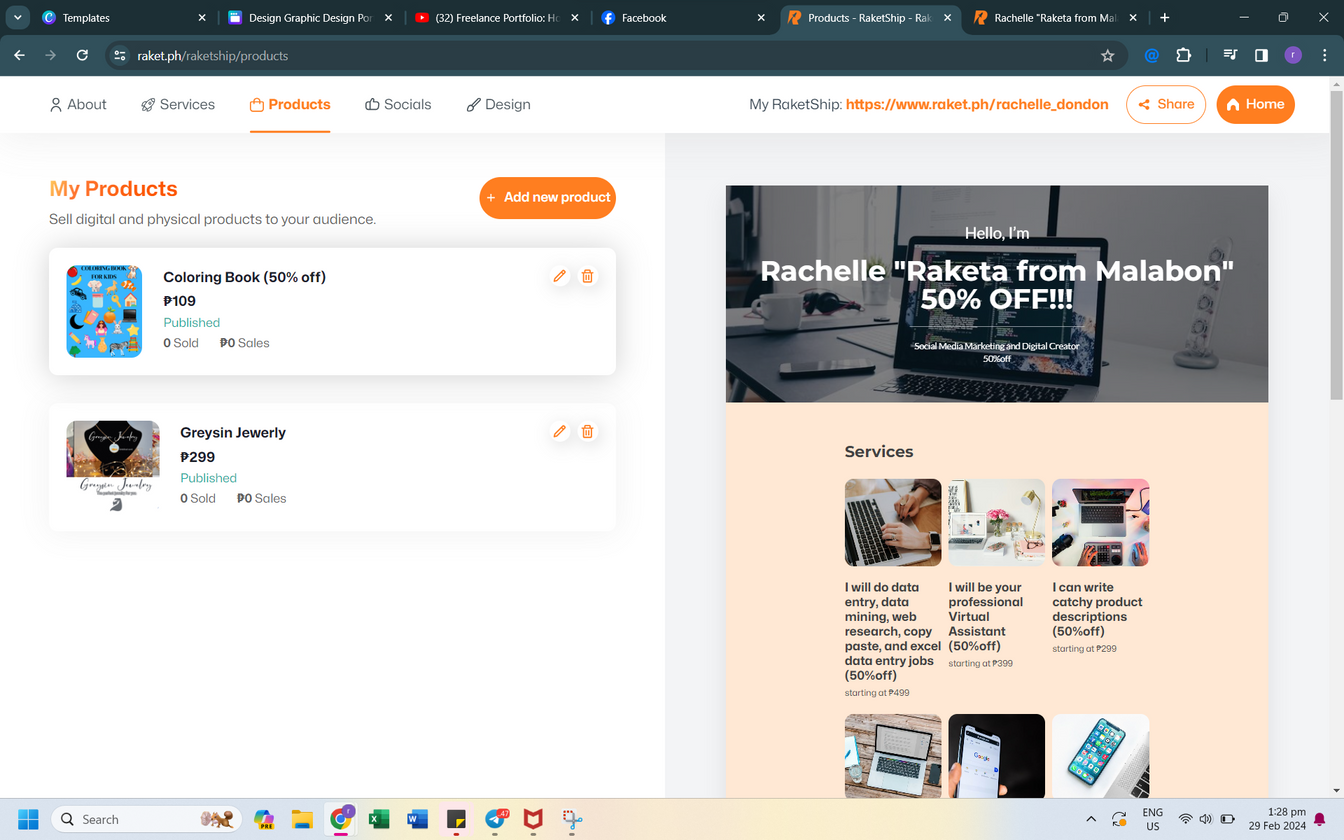Open the About tab
Viewport: 1344px width, 840px height.
[78, 104]
